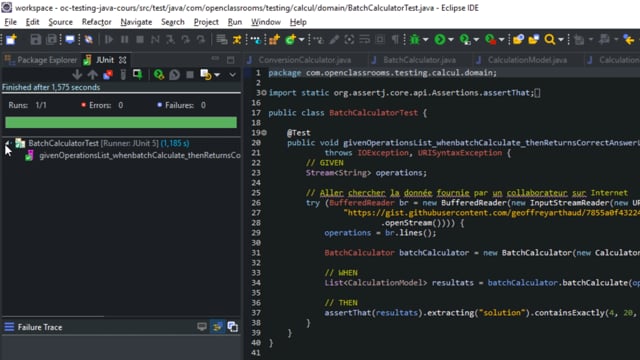Open the File menu
Screen dimensions: 640x360
10,22
